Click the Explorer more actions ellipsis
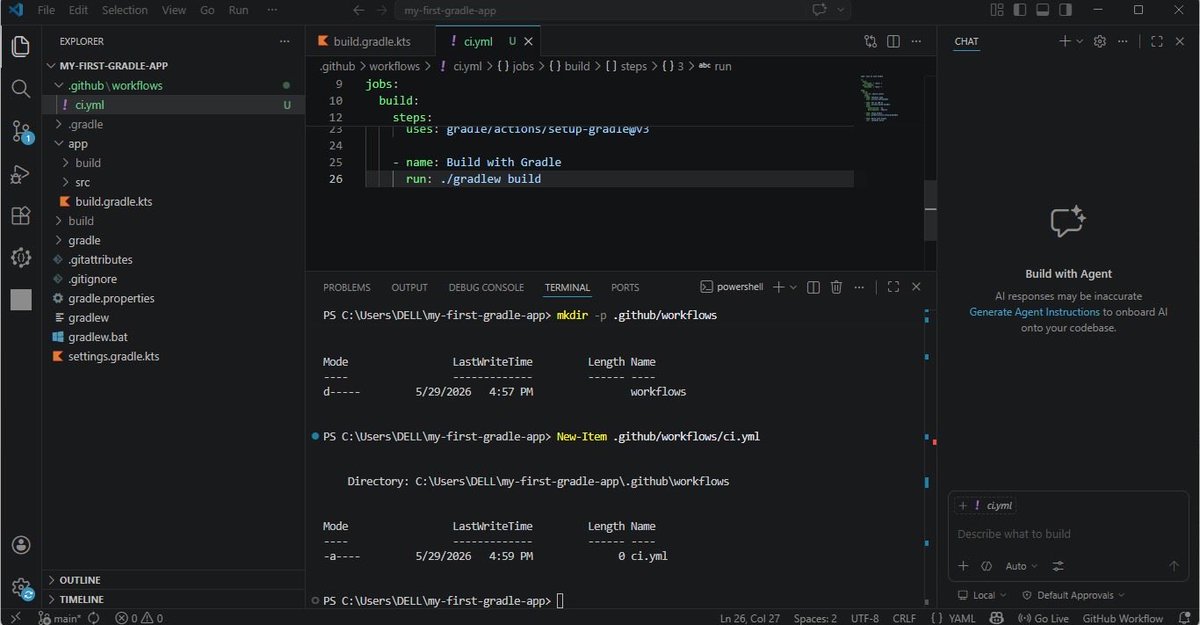 285,42
